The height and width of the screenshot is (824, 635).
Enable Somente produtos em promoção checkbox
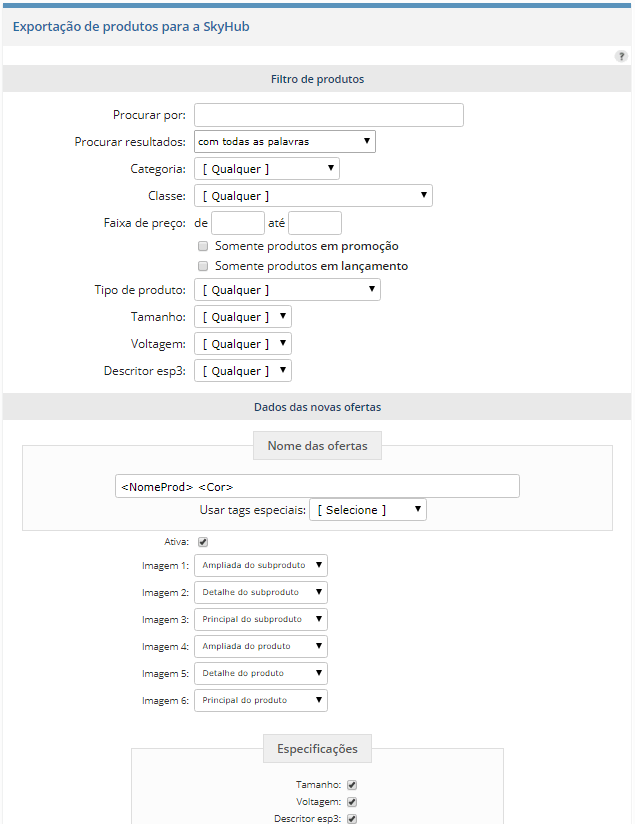tap(203, 246)
